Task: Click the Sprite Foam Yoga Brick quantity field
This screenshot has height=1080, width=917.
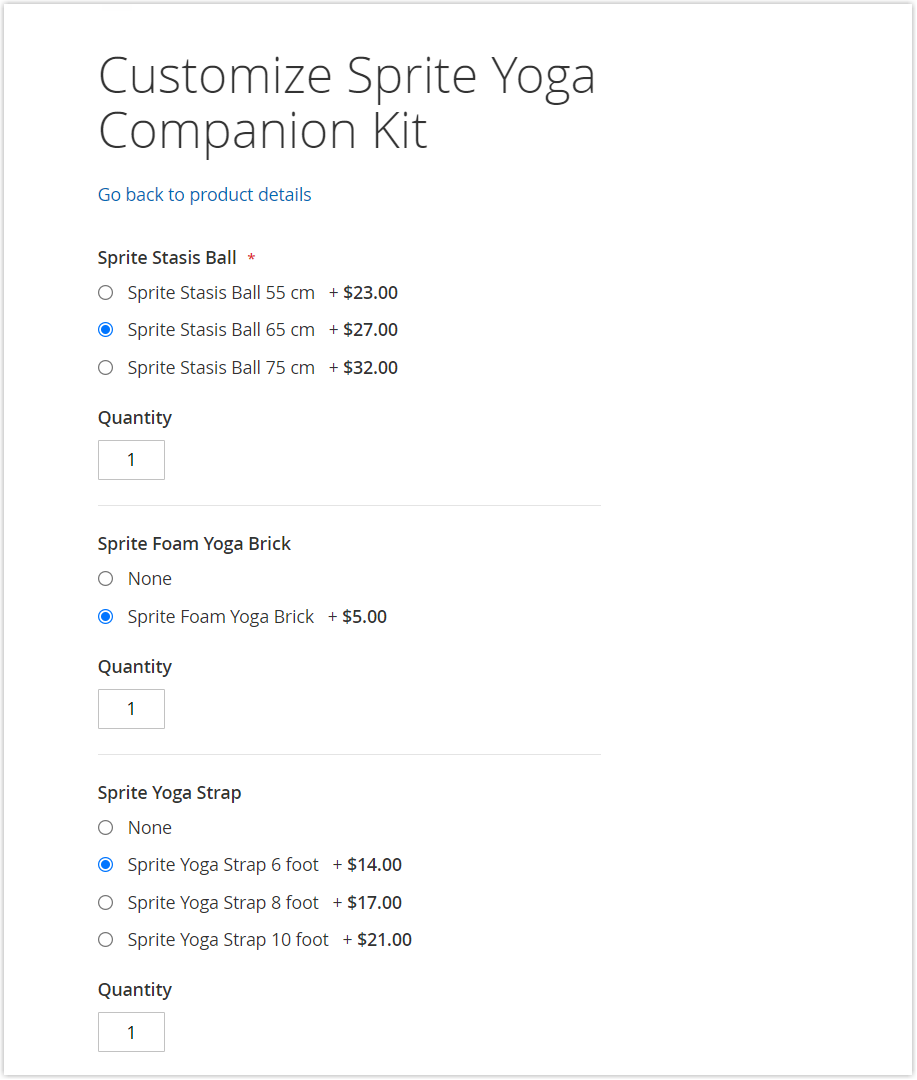Action: (x=131, y=708)
